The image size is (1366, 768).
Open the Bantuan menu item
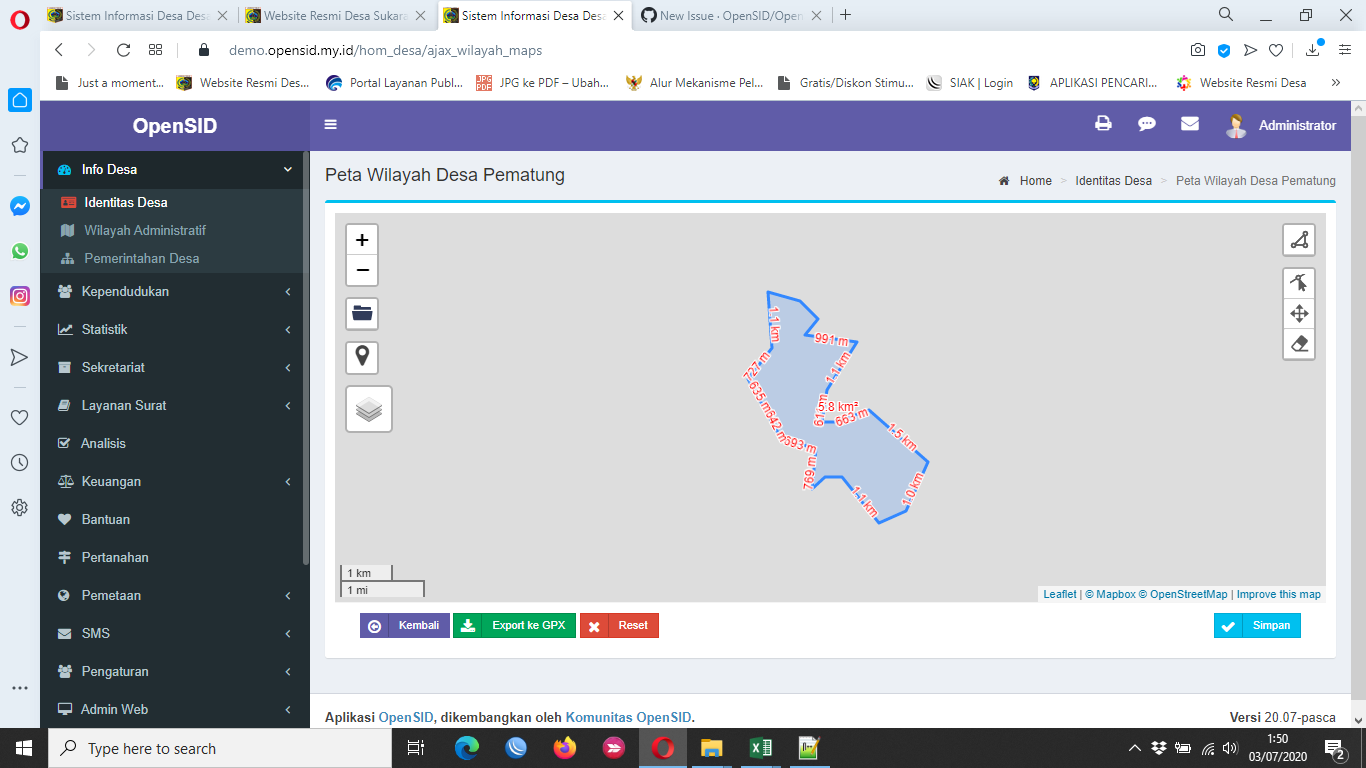click(175, 519)
